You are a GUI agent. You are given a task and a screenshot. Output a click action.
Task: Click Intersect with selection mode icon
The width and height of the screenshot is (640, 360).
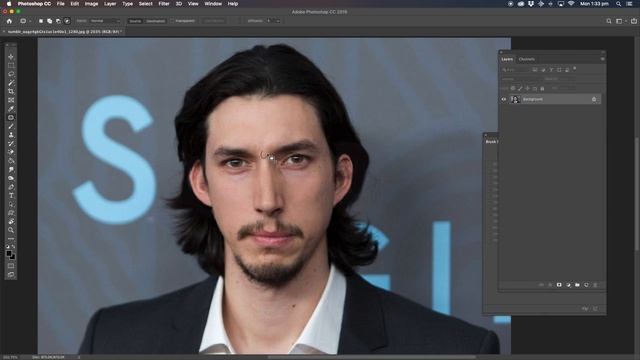[67, 21]
